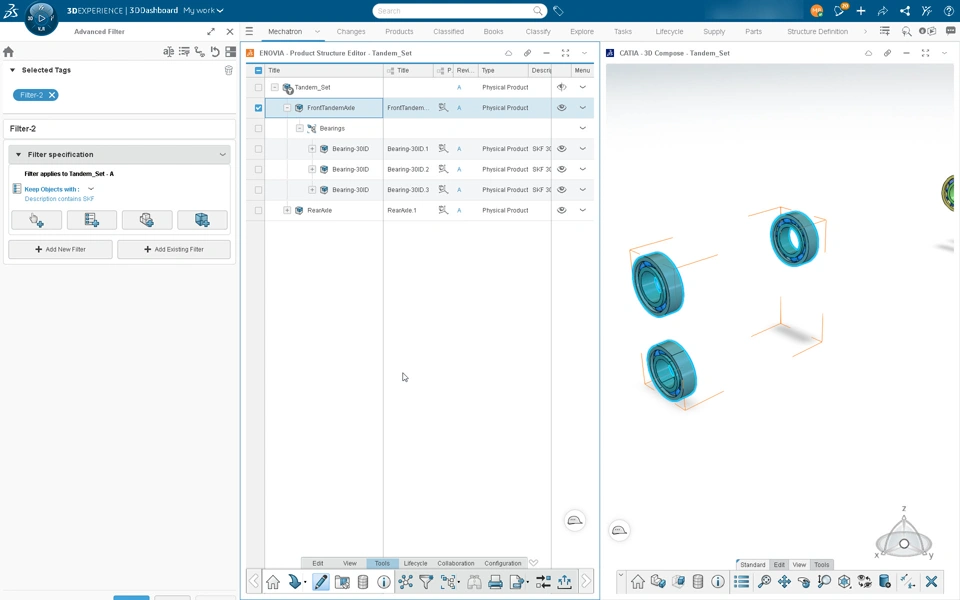
Task: Click the Keep Objects with link
Action: (x=51, y=189)
